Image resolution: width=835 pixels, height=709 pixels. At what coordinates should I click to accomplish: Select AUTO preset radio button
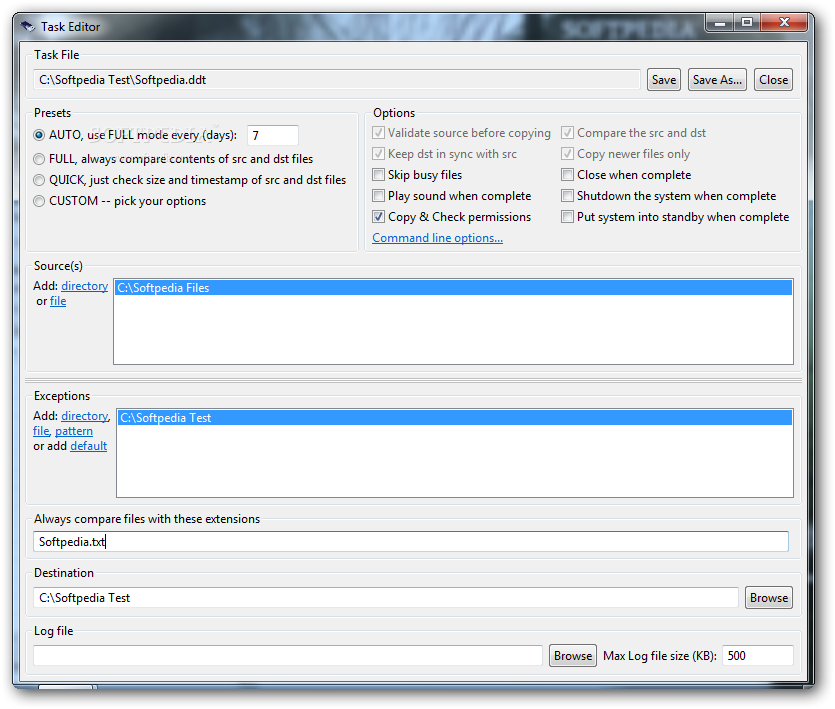point(39,135)
